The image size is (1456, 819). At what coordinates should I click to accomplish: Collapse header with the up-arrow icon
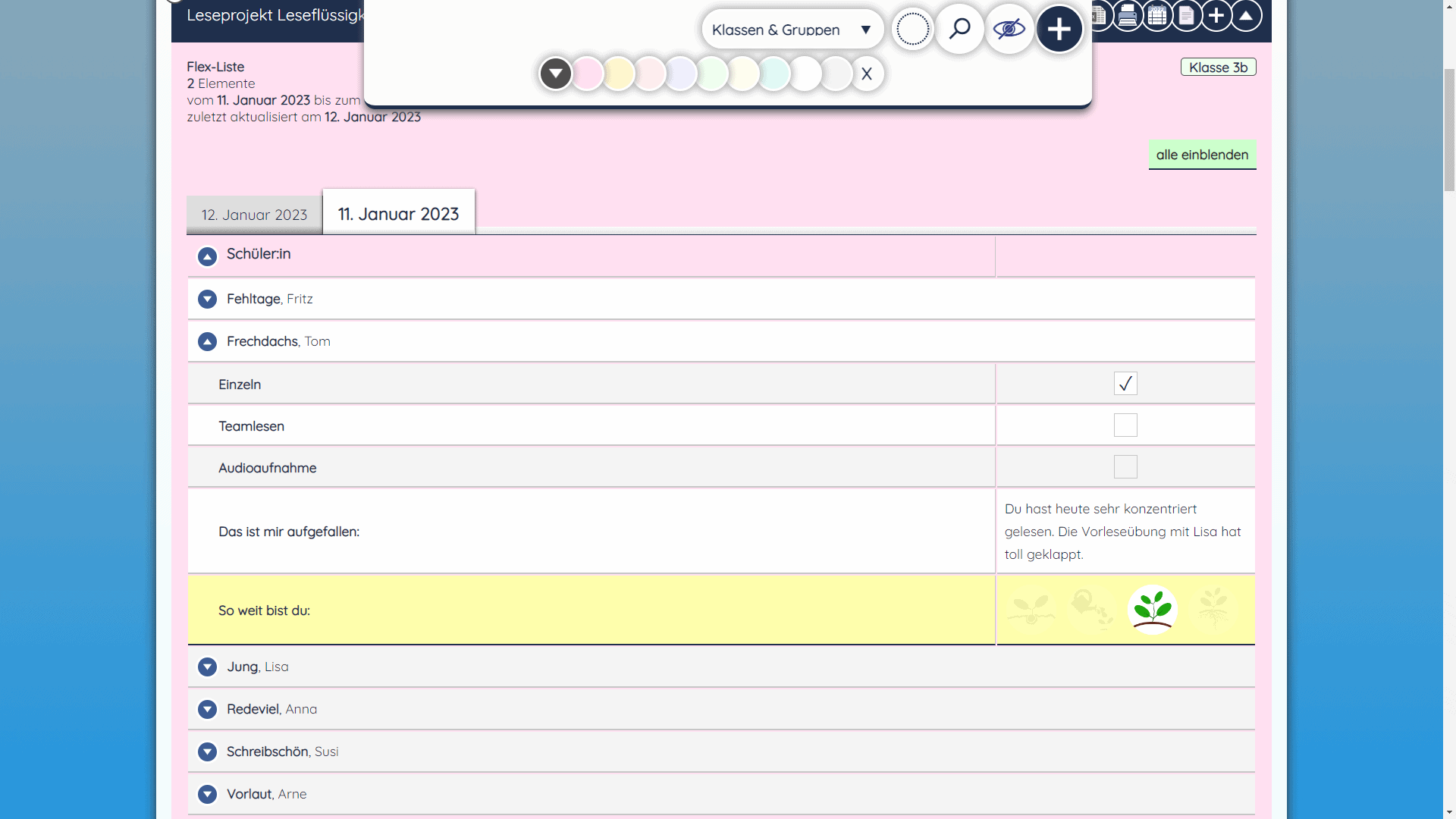click(x=1246, y=15)
